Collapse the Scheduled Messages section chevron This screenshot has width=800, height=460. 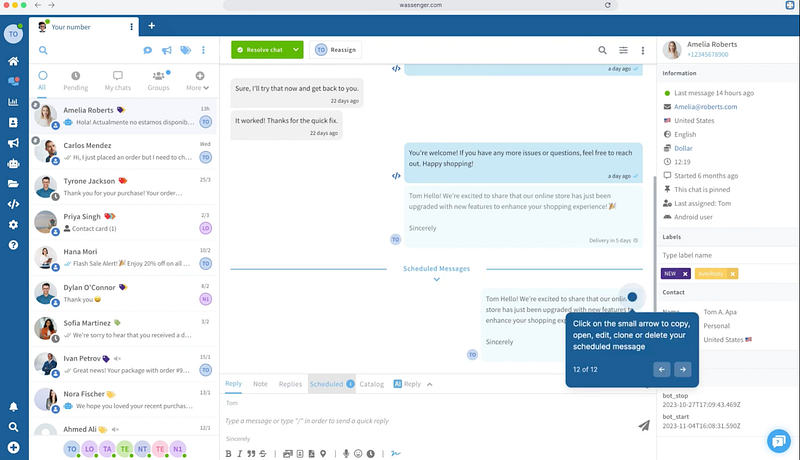tap(436, 280)
